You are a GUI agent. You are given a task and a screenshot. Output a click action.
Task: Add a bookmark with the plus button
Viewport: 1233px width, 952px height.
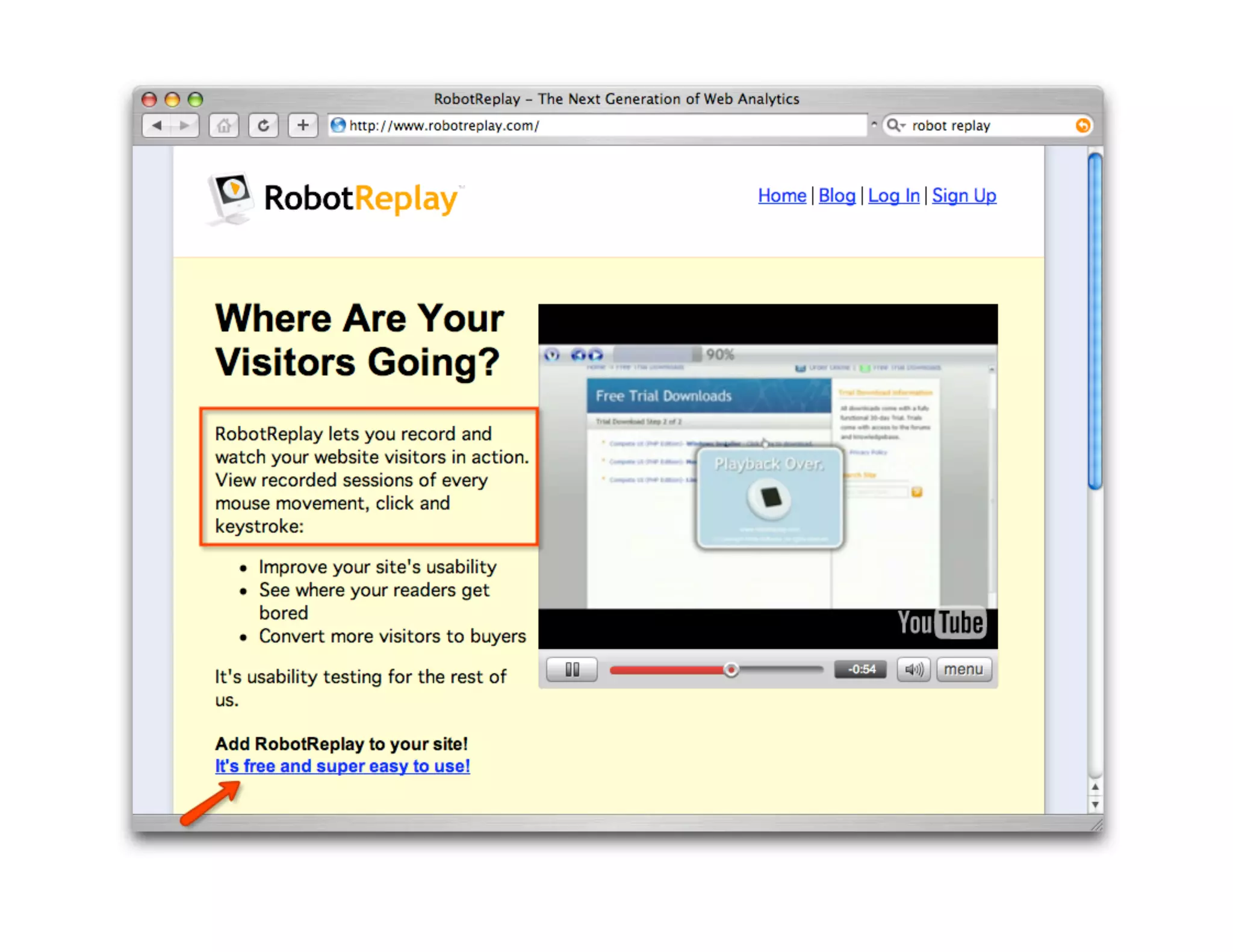[x=303, y=126]
